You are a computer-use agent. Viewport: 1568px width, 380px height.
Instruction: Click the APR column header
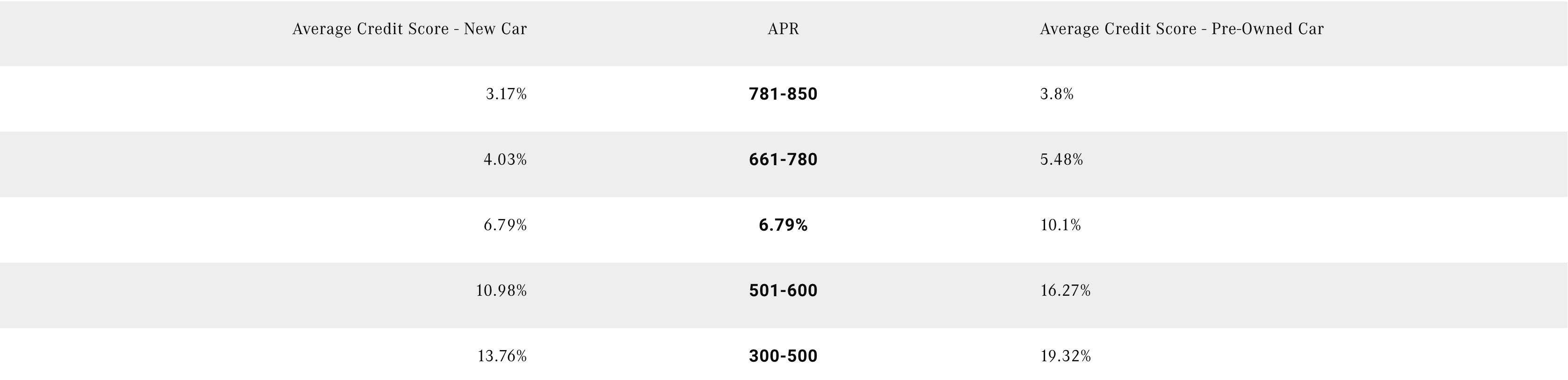pyautogui.click(x=783, y=29)
